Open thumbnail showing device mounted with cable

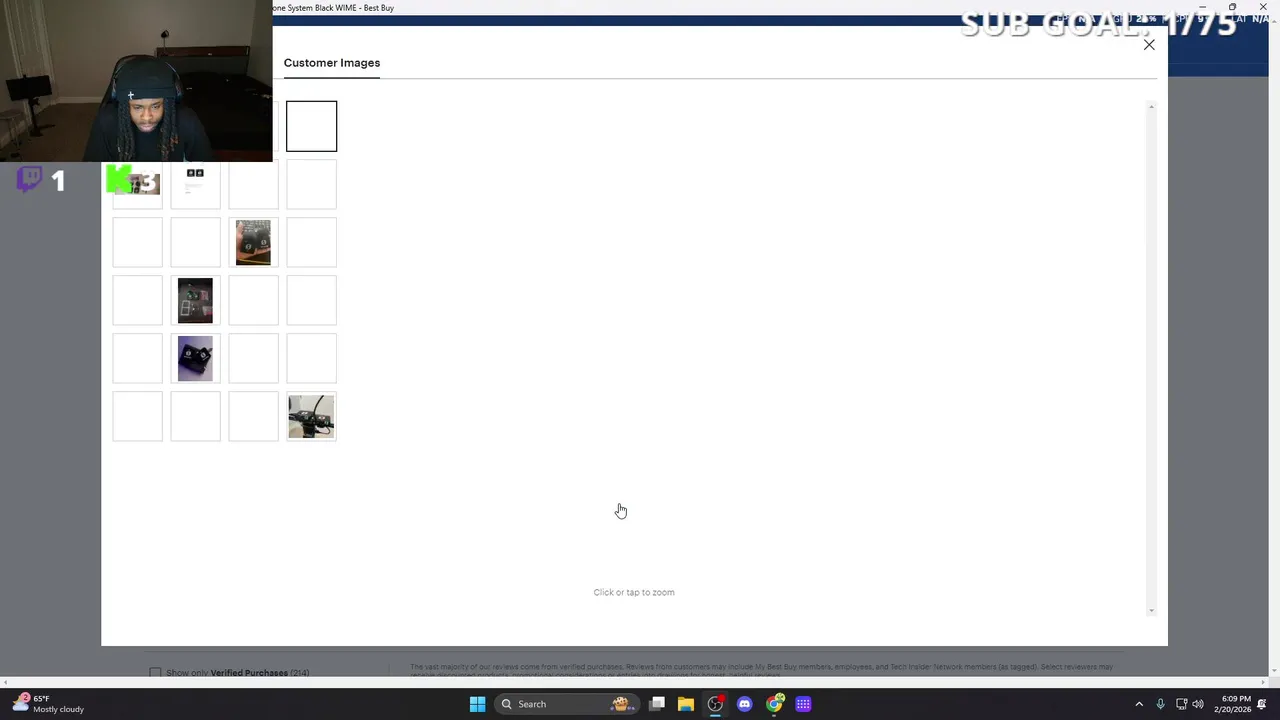(x=311, y=416)
